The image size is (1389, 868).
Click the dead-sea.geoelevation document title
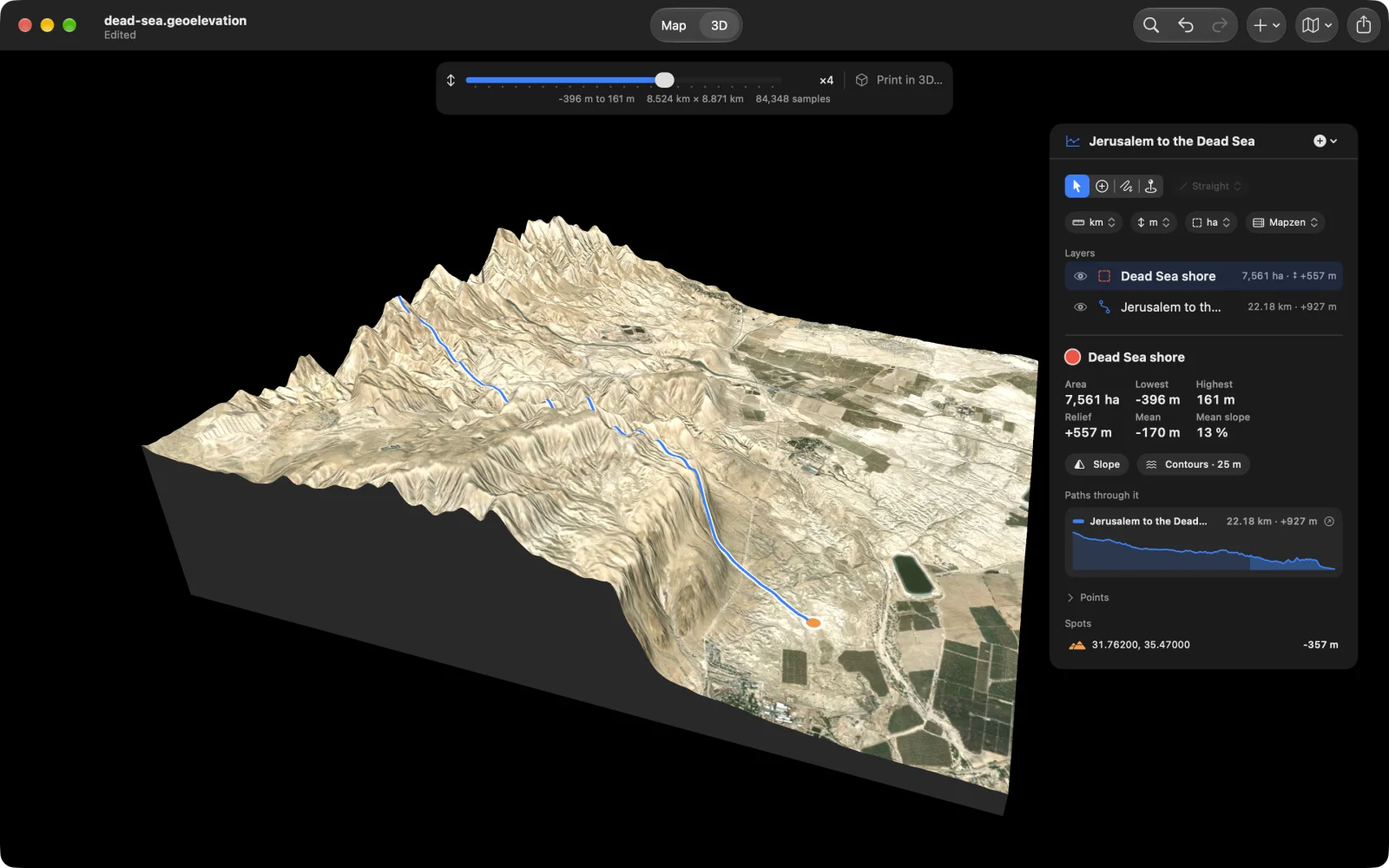pos(175,20)
